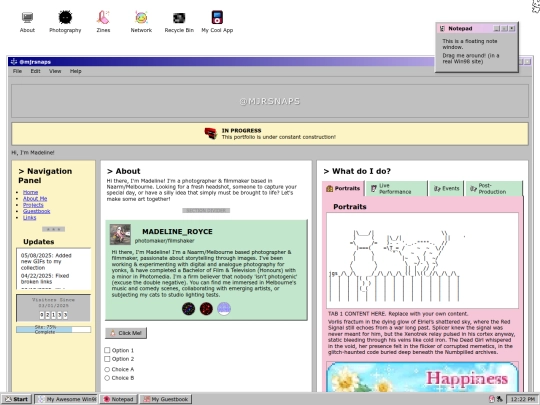This screenshot has height=405, width=540.
Task: Click the MADELINE_ROYCE profile name heading
Action: click(x=177, y=232)
